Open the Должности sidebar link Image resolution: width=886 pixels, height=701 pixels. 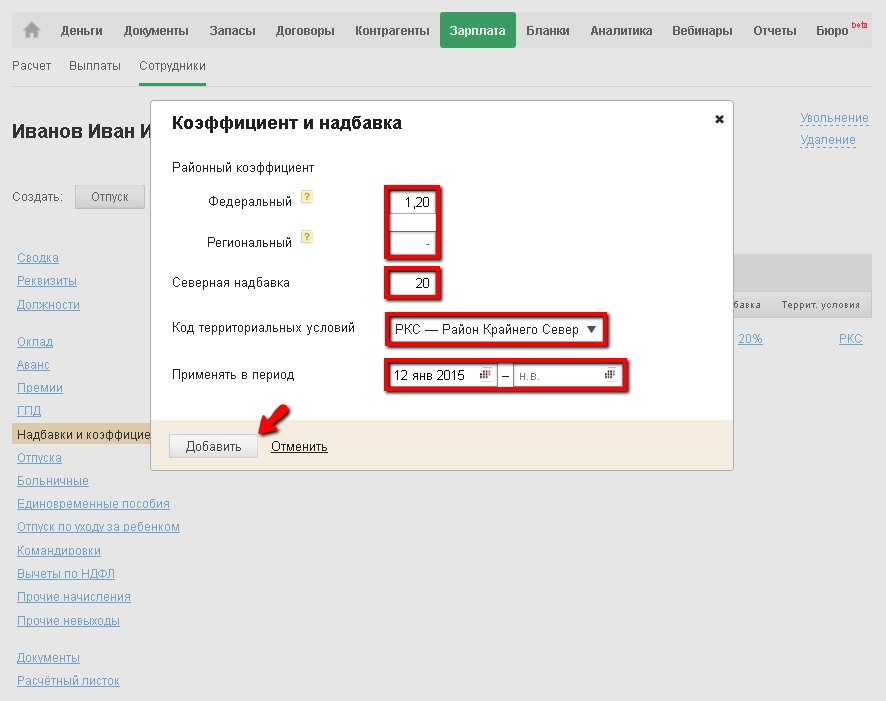coord(49,304)
